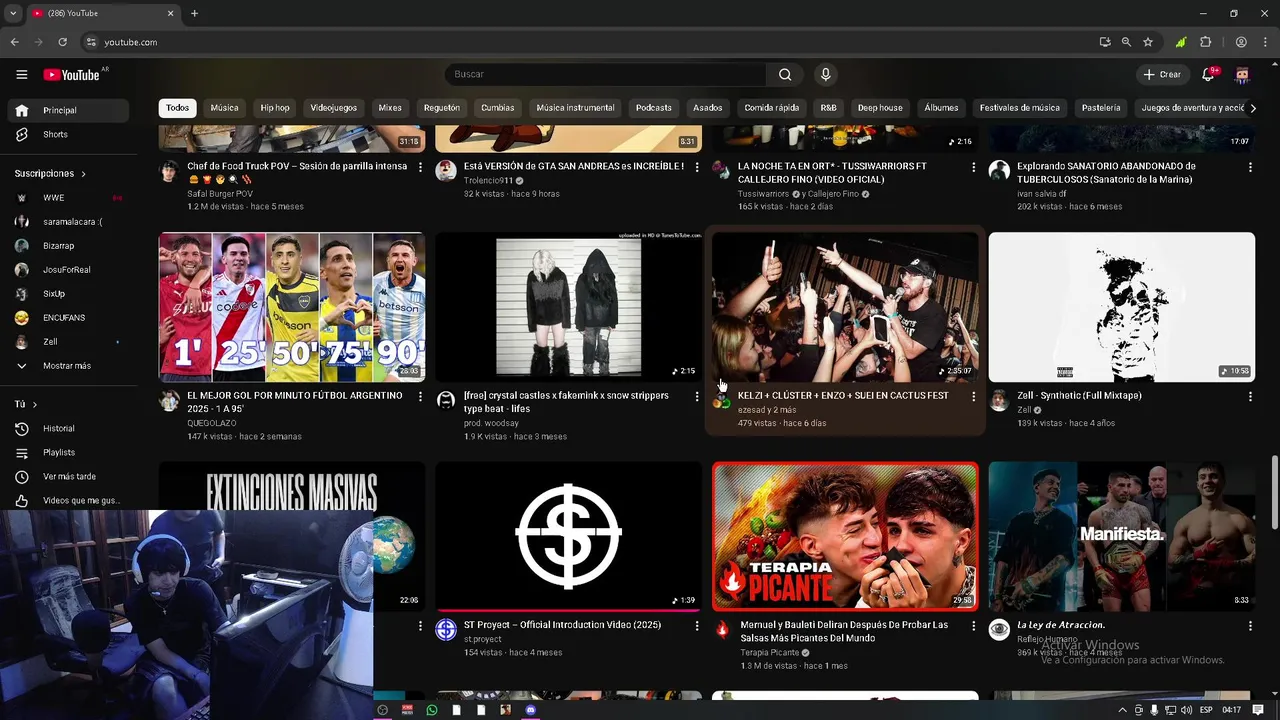This screenshot has height=720, width=1280.
Task: Open options for crystal castles type beat video
Action: pos(697,396)
